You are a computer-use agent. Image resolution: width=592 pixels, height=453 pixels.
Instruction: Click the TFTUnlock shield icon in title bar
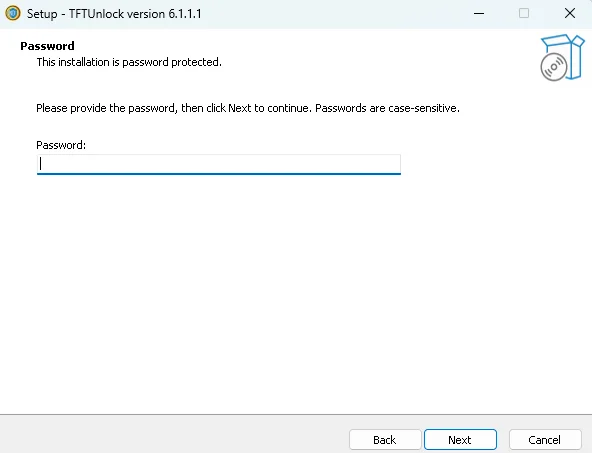[13, 13]
